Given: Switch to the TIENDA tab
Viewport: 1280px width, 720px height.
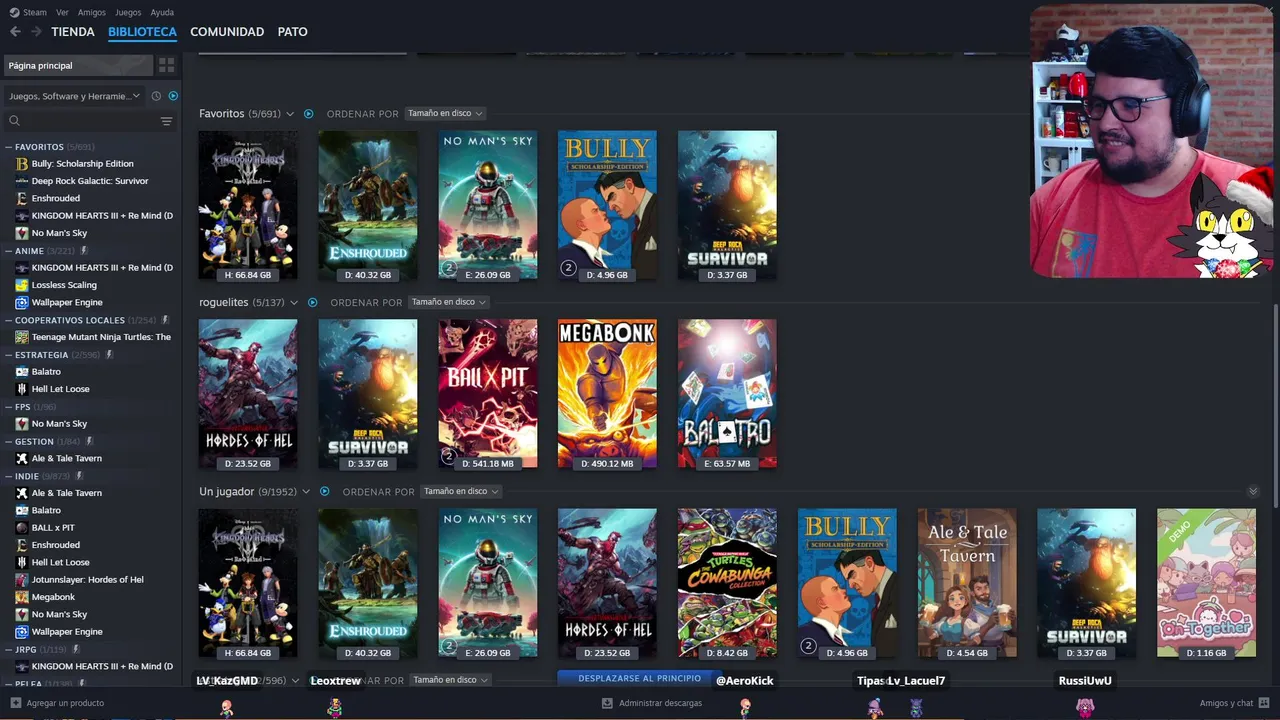Looking at the screenshot, I should pos(73,32).
